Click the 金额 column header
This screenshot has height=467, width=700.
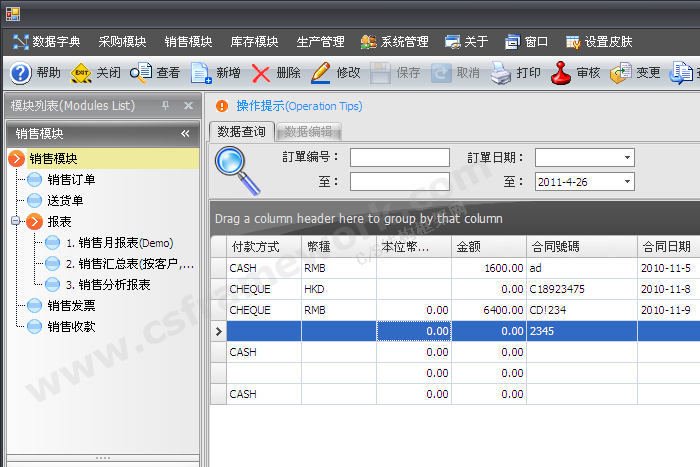pyautogui.click(x=488, y=246)
